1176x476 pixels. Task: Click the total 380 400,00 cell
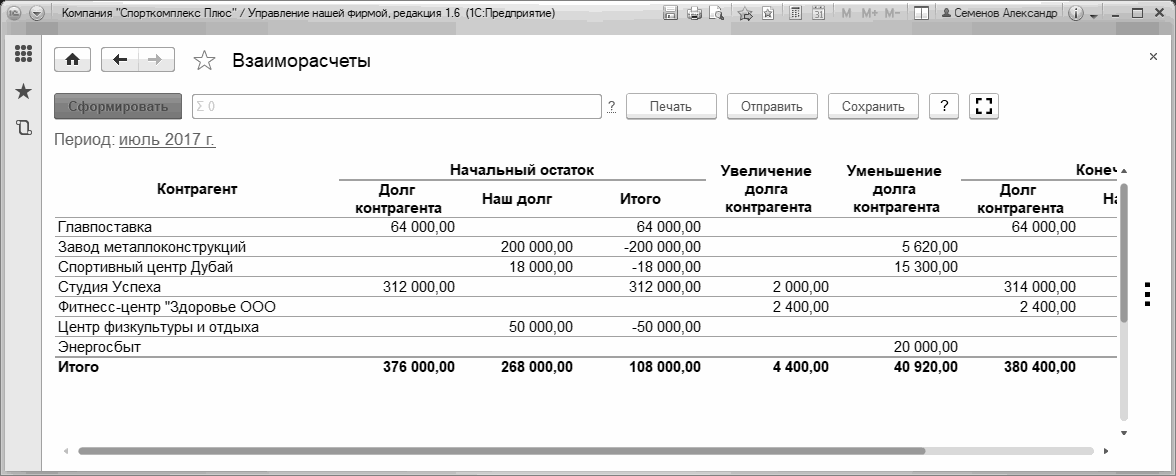coord(1039,367)
